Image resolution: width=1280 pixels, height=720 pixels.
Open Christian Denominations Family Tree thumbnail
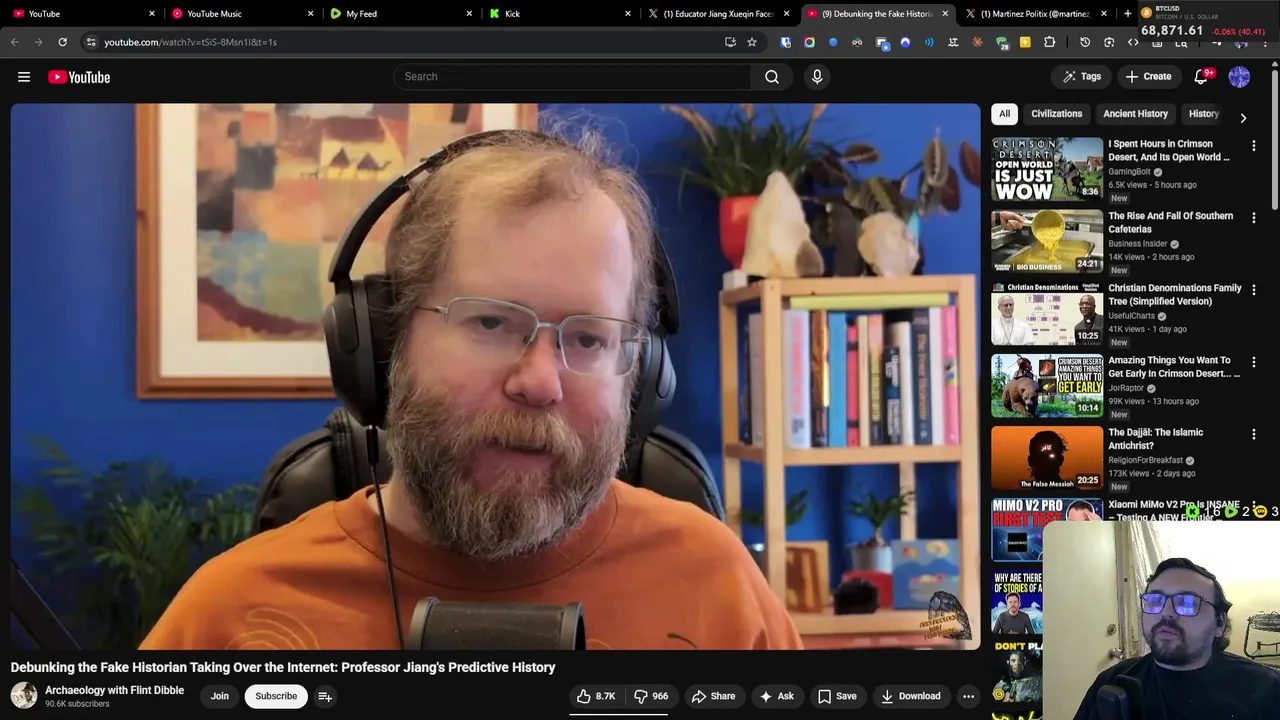click(1047, 313)
